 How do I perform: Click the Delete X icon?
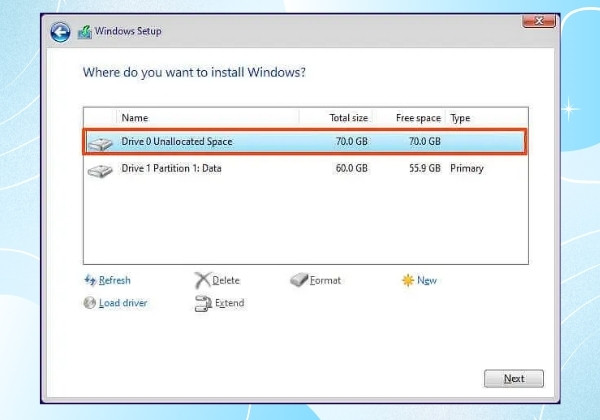(202, 280)
